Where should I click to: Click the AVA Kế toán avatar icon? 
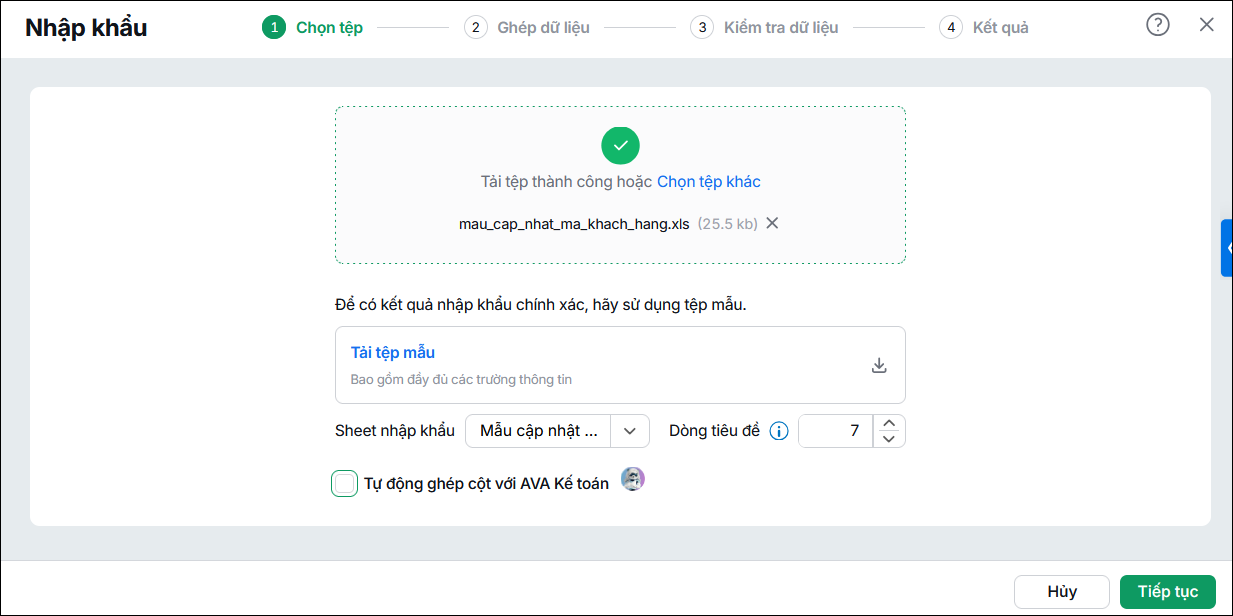632,479
